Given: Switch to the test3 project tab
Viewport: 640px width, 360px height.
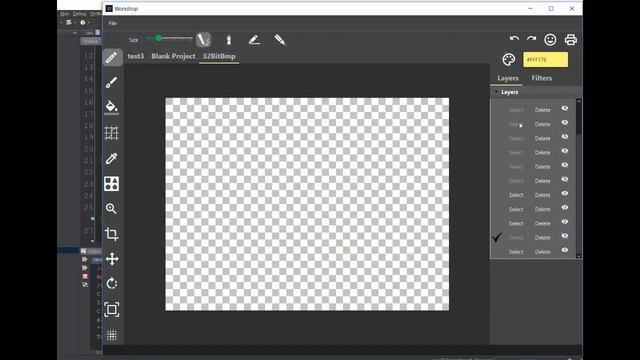Looking at the screenshot, I should click(x=136, y=56).
